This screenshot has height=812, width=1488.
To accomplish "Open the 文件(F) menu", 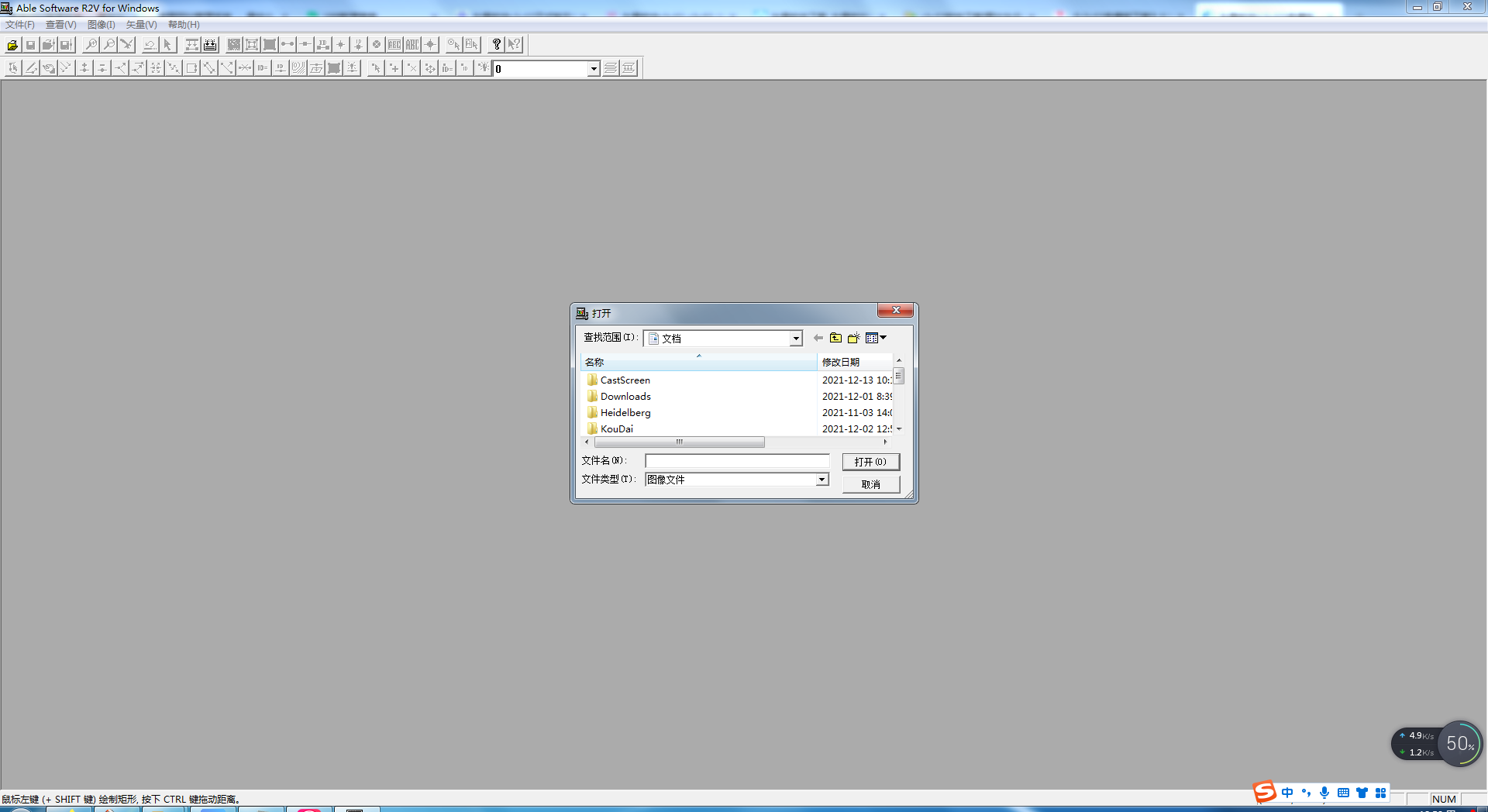I will [20, 25].
